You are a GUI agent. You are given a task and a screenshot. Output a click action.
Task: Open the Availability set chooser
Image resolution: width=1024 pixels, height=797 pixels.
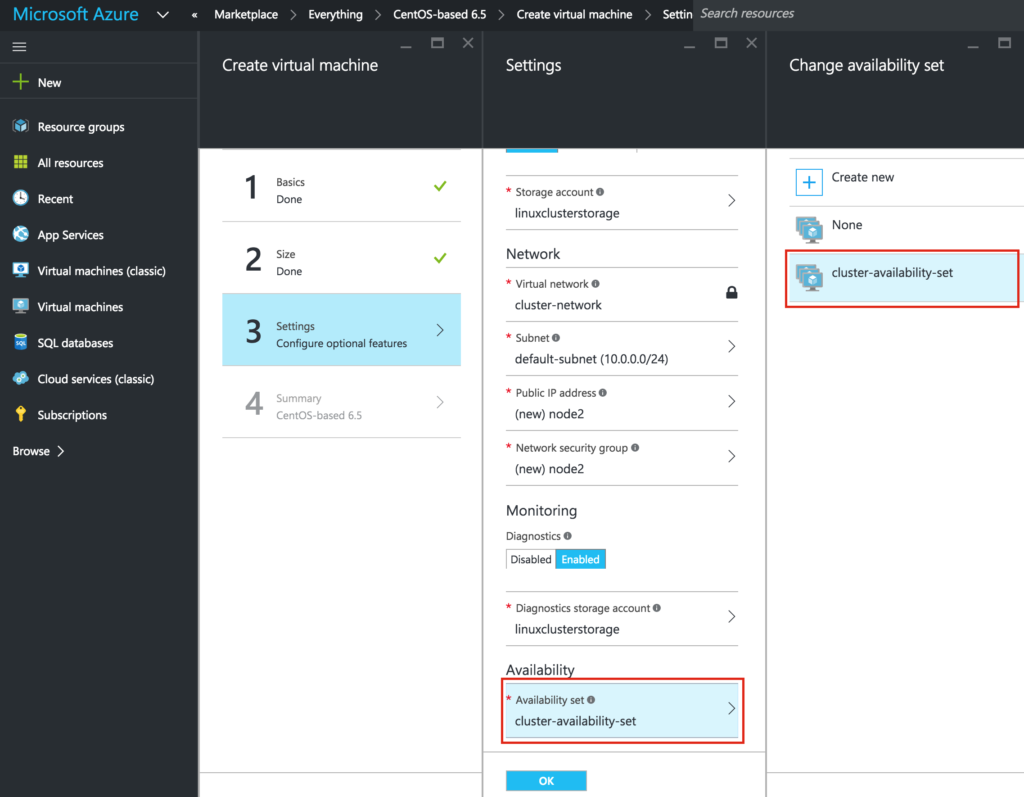(x=622, y=710)
